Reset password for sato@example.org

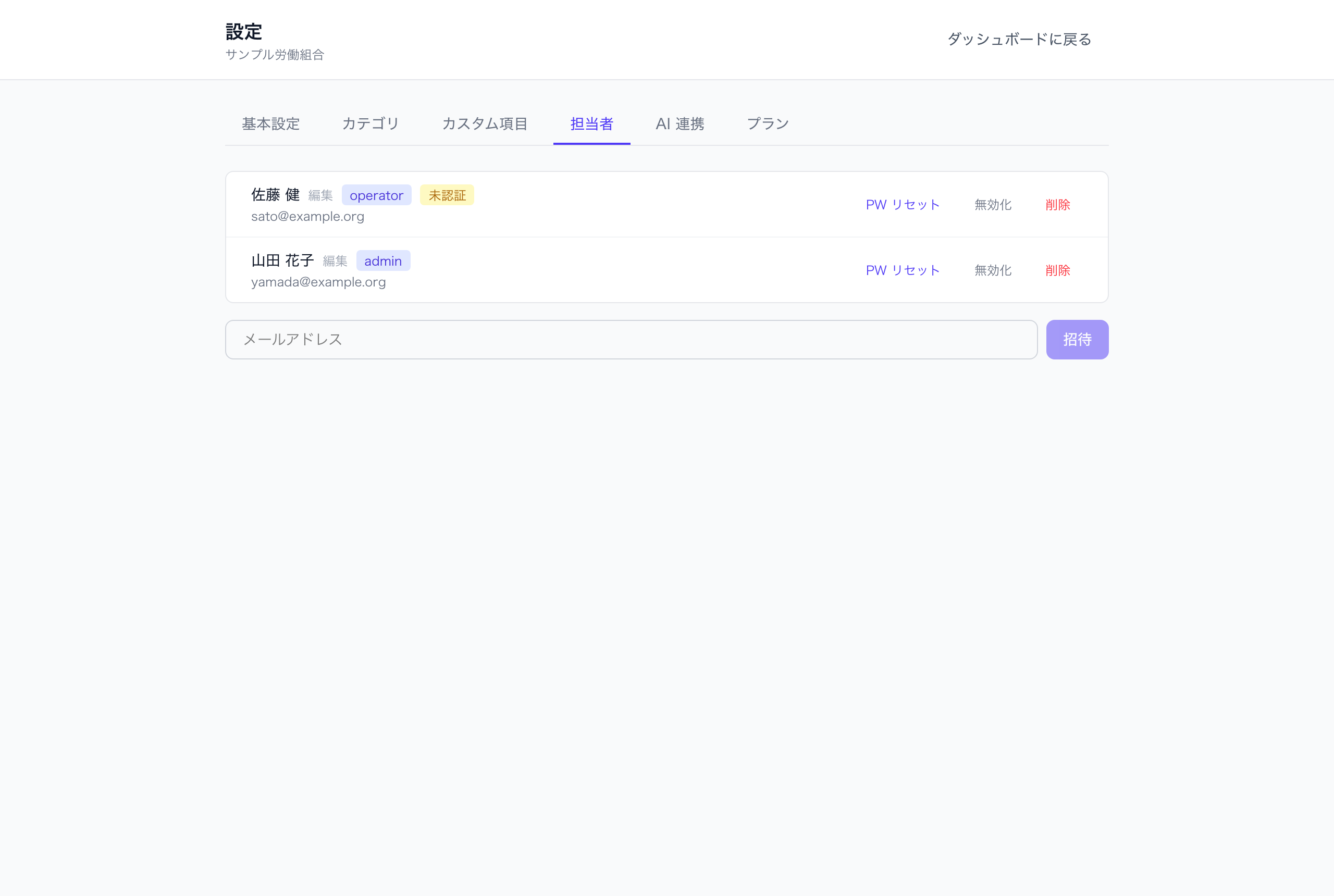tap(903, 205)
